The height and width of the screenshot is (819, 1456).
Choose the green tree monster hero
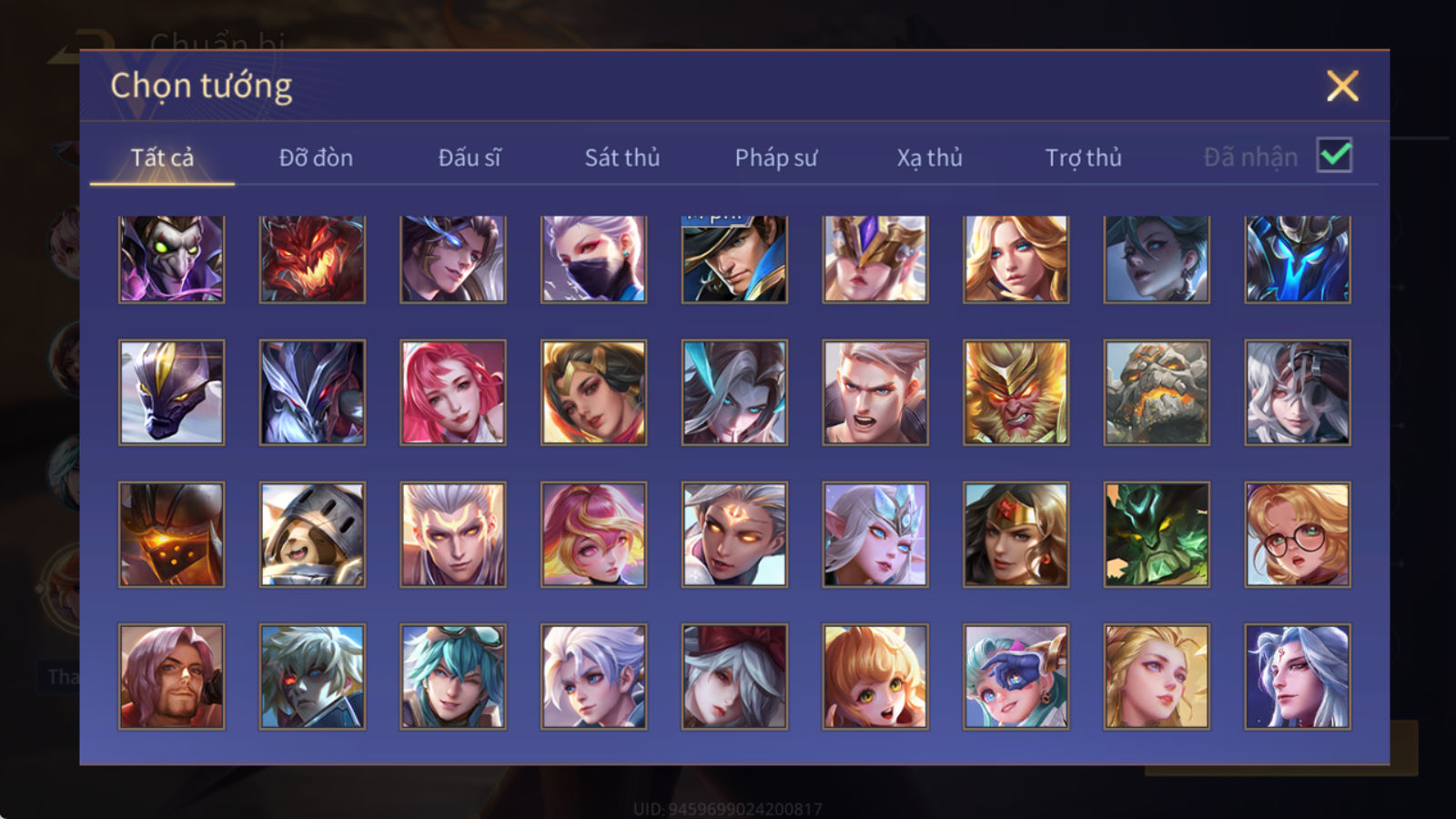tap(1157, 534)
